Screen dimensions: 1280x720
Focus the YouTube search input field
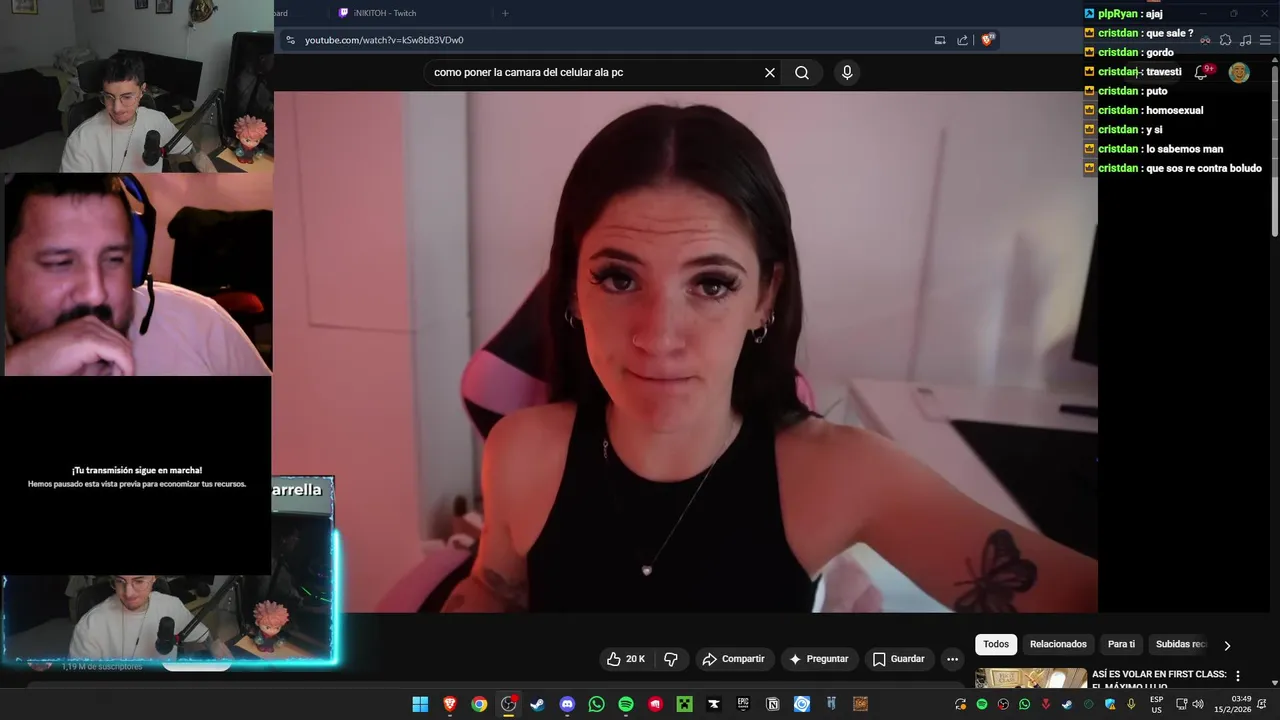pos(595,72)
